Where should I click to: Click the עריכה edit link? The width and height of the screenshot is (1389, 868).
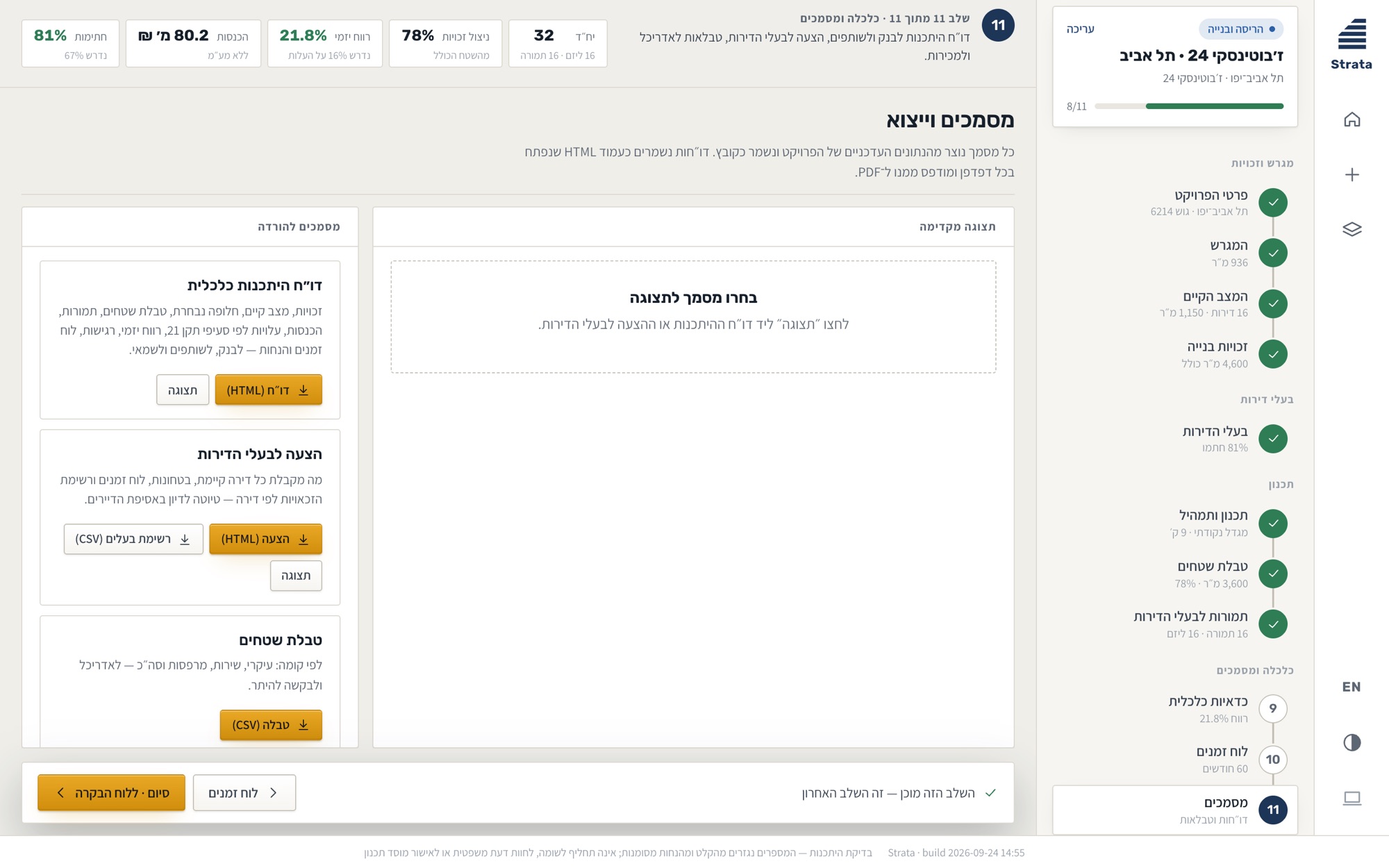click(x=1080, y=29)
